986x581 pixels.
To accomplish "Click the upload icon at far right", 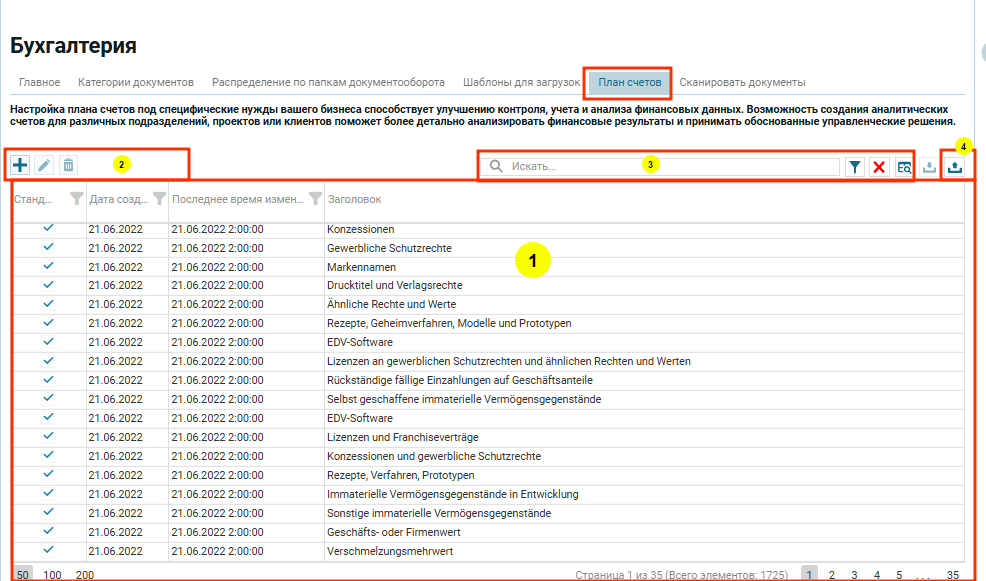I will pos(955,167).
